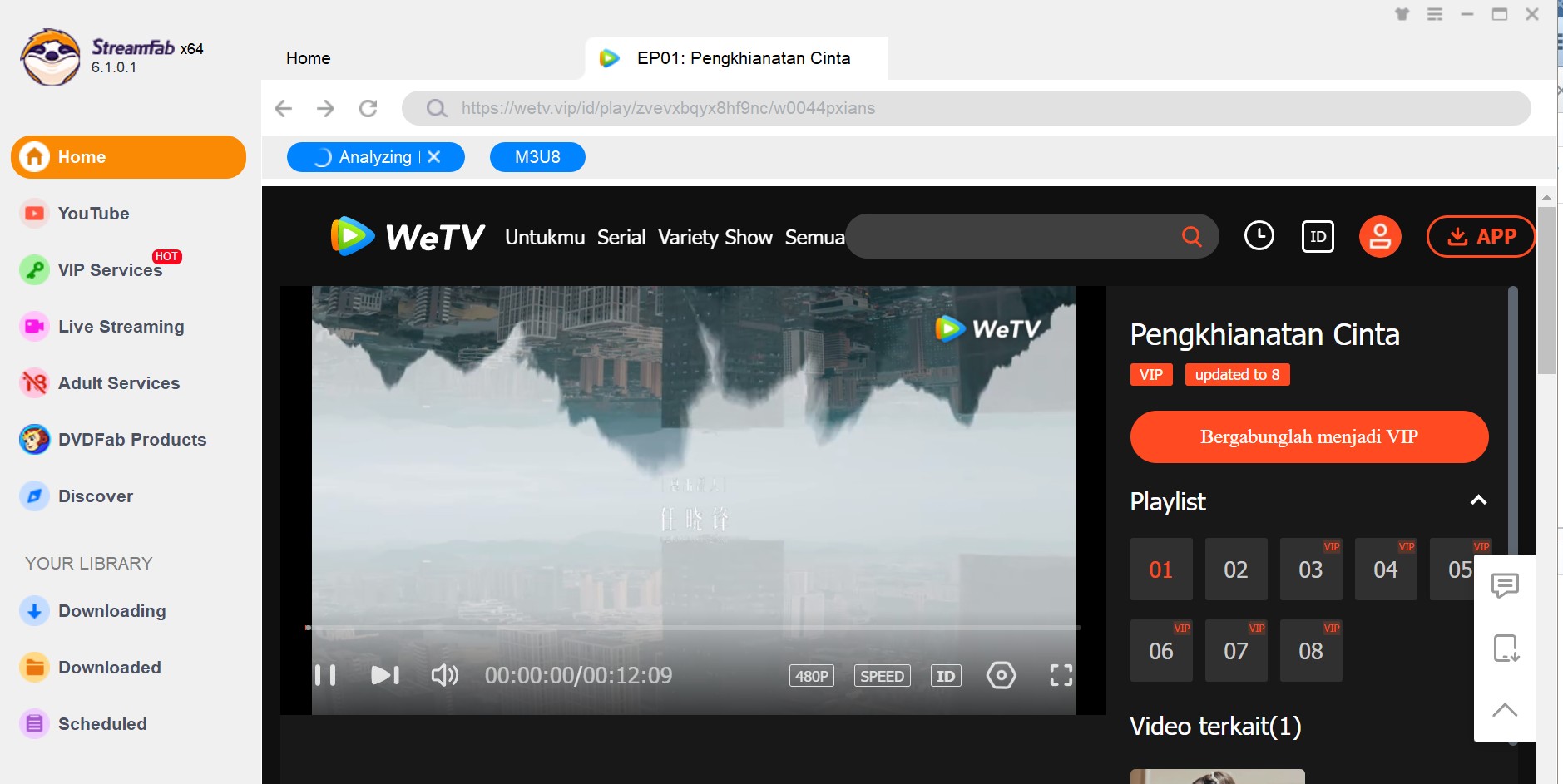Open Downloaded library list

click(90, 668)
